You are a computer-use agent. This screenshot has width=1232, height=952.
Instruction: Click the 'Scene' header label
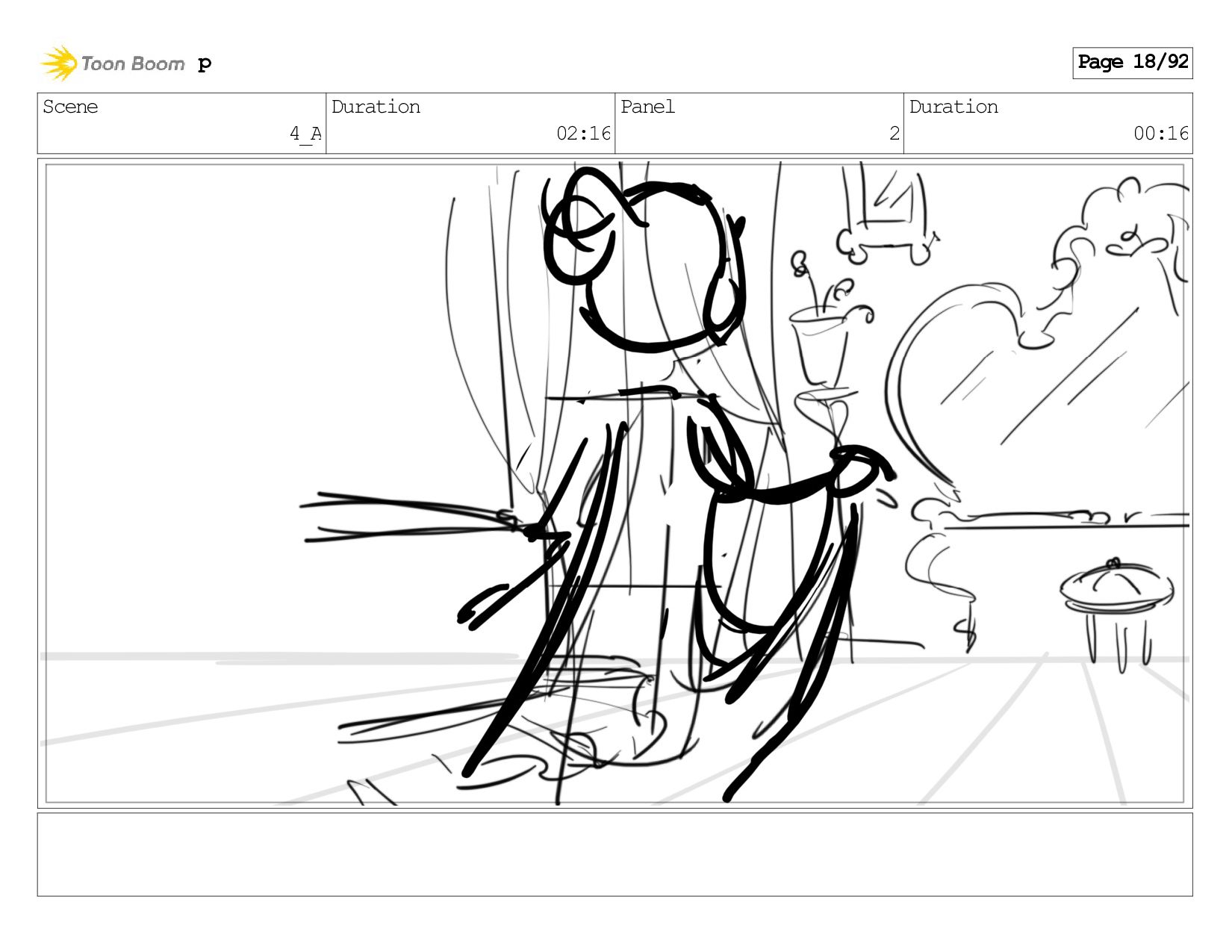[70, 107]
